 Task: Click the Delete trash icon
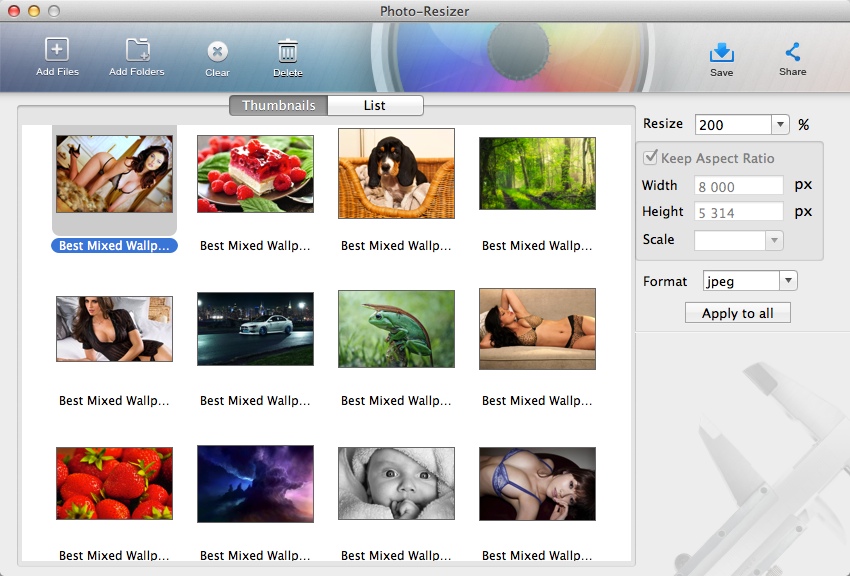[287, 51]
